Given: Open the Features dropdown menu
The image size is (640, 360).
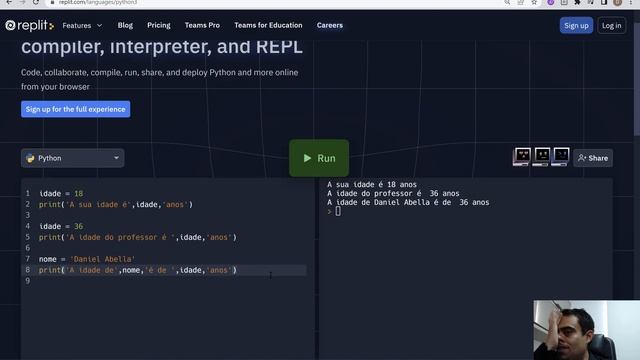Looking at the screenshot, I should pyautogui.click(x=82, y=25).
